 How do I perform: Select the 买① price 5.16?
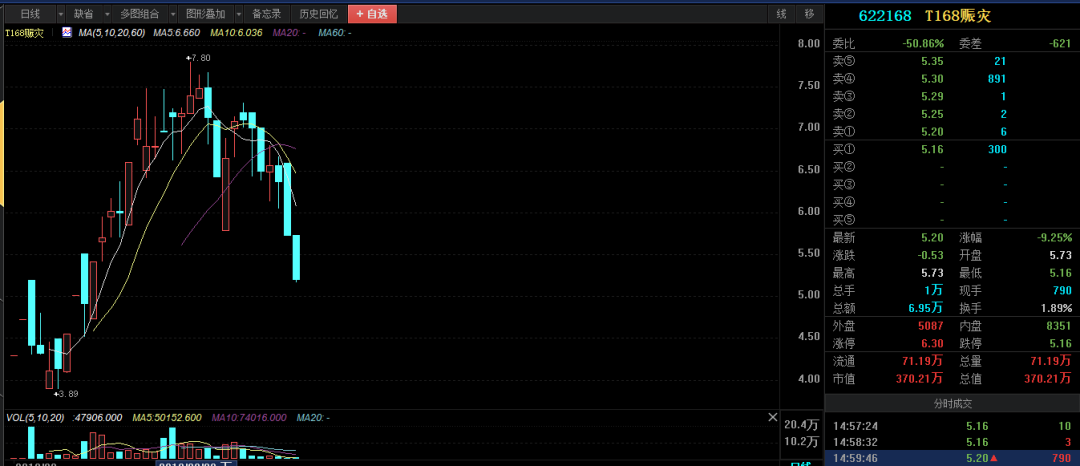[x=932, y=149]
